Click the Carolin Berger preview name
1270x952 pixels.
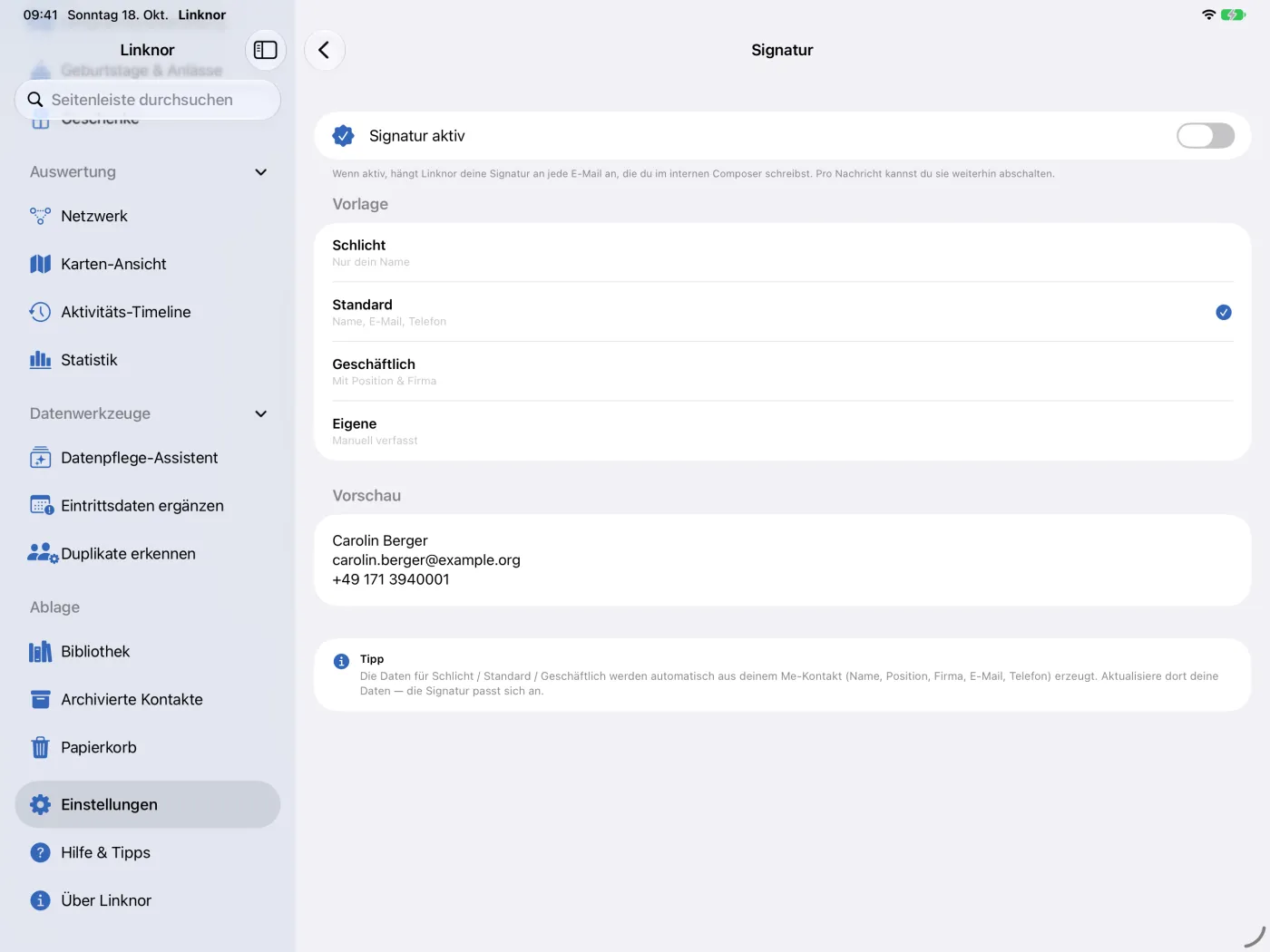[x=380, y=541]
